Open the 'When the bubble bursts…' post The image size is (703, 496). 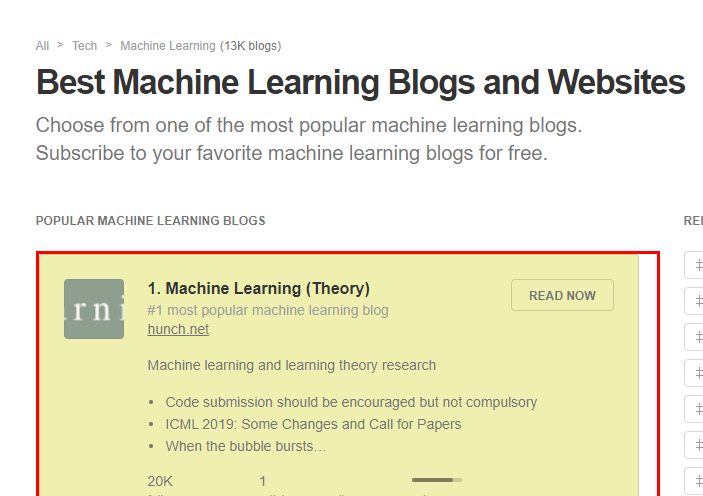pos(246,446)
